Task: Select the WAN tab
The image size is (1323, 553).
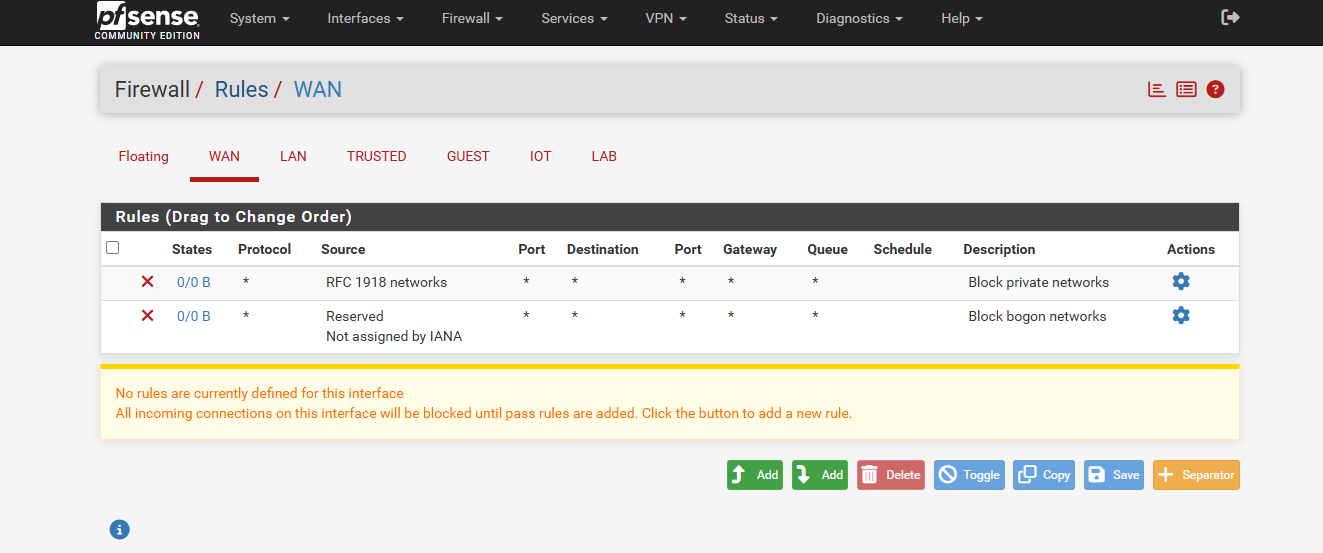Action: point(224,156)
